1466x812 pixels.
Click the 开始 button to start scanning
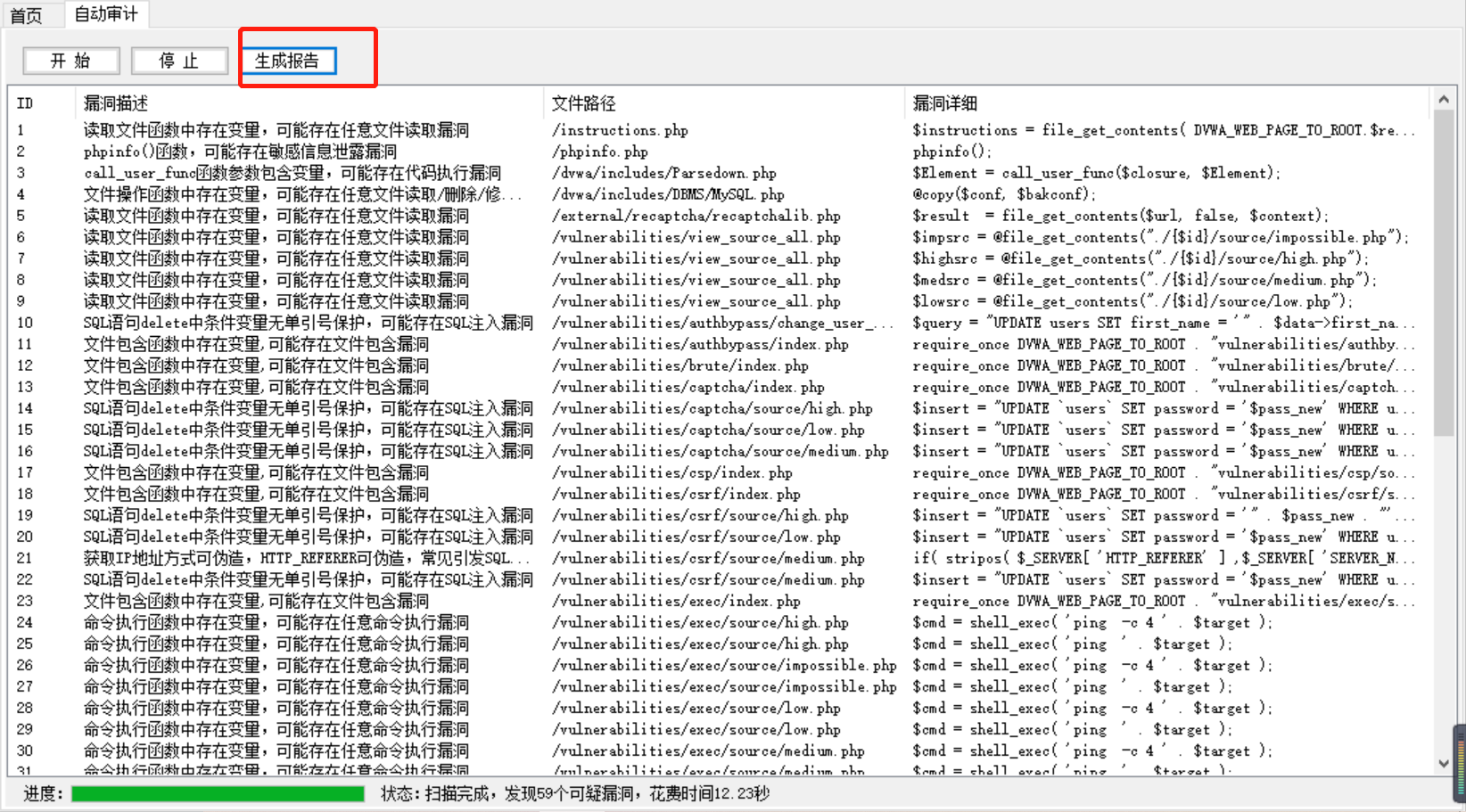point(70,61)
